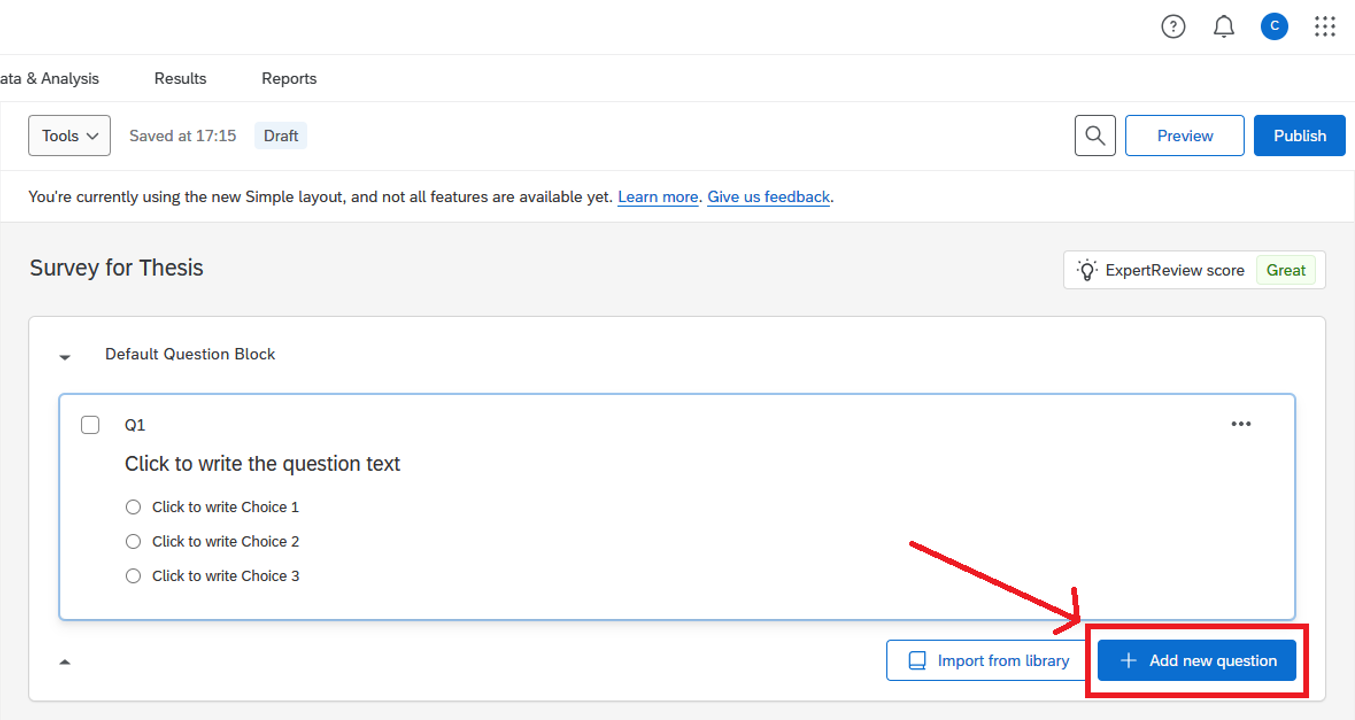Follow the Learn more link
The height and width of the screenshot is (720, 1355).
[657, 197]
